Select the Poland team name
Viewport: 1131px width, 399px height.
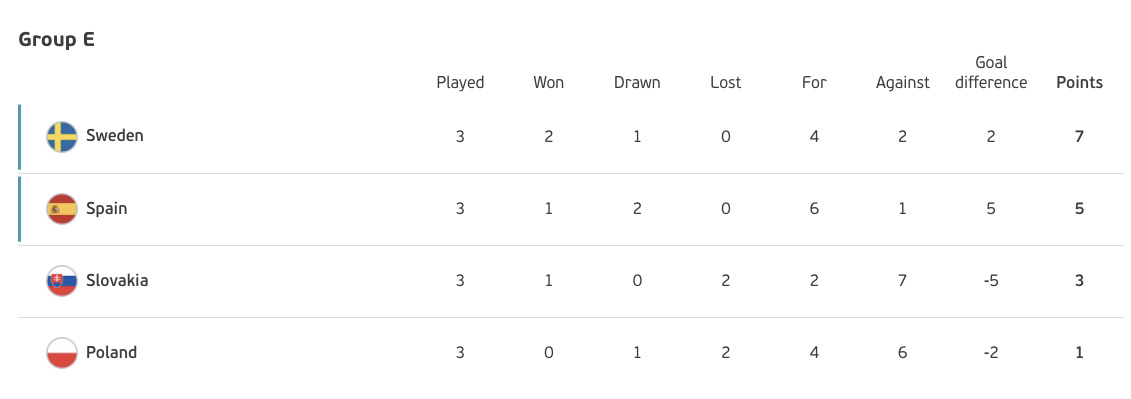111,353
